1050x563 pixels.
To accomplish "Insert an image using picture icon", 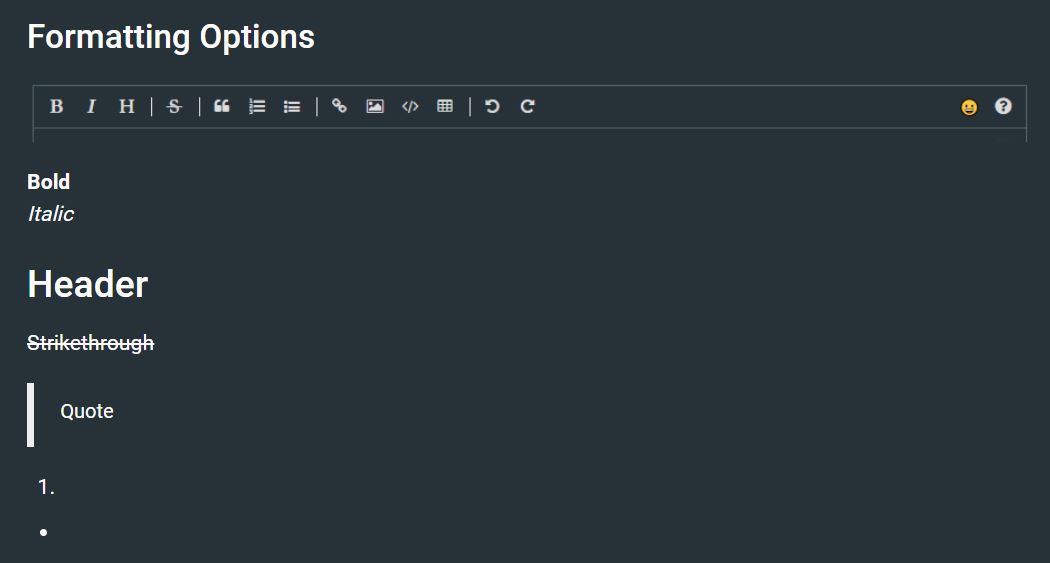I will tap(375, 106).
